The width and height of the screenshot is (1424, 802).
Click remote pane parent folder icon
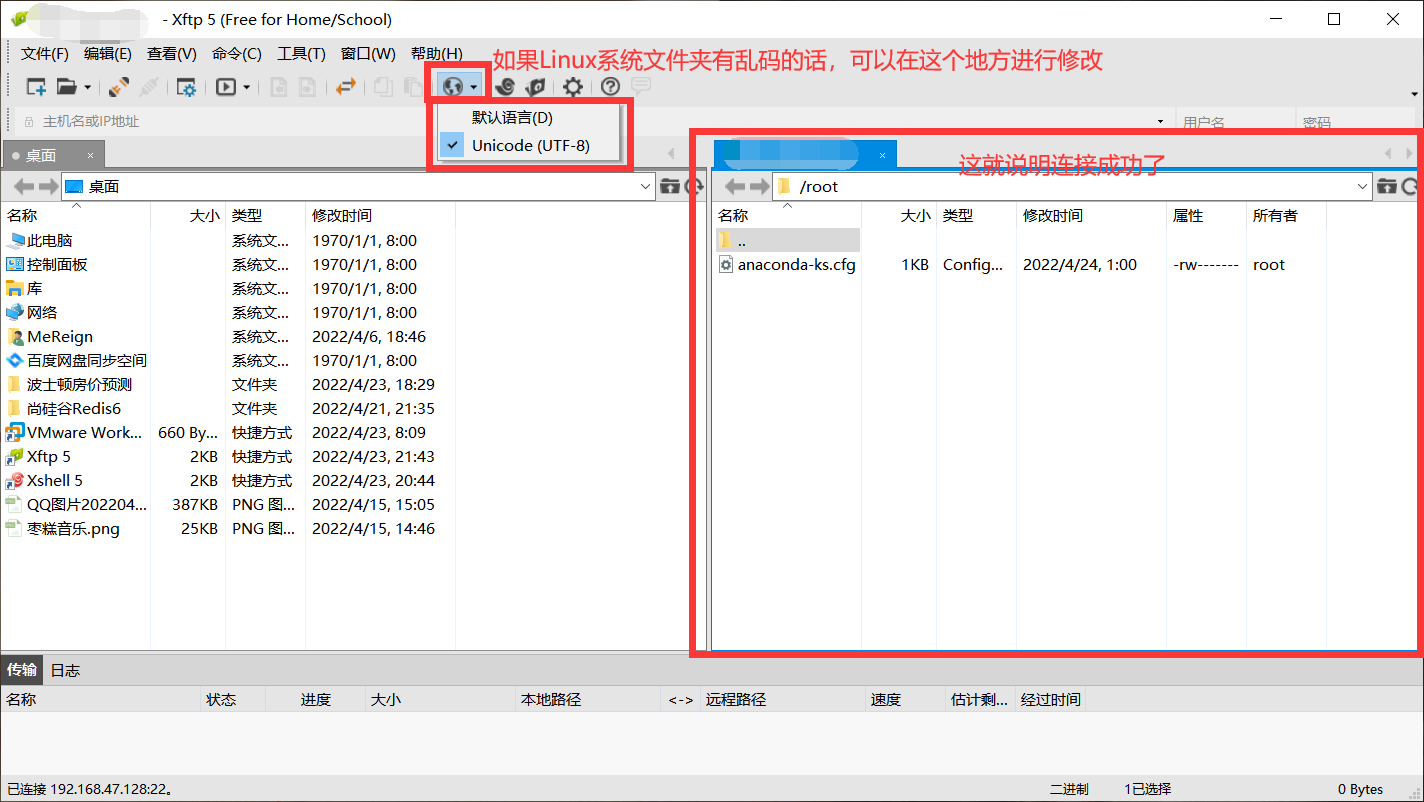(x=1387, y=186)
